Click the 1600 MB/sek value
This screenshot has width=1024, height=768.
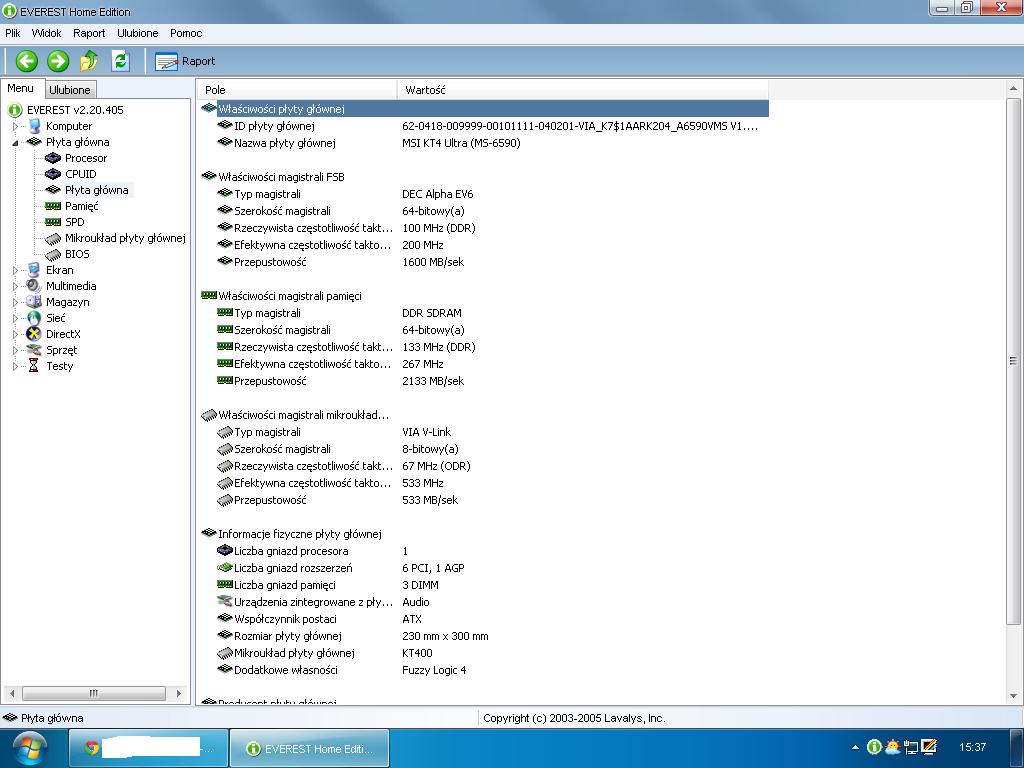(433, 262)
